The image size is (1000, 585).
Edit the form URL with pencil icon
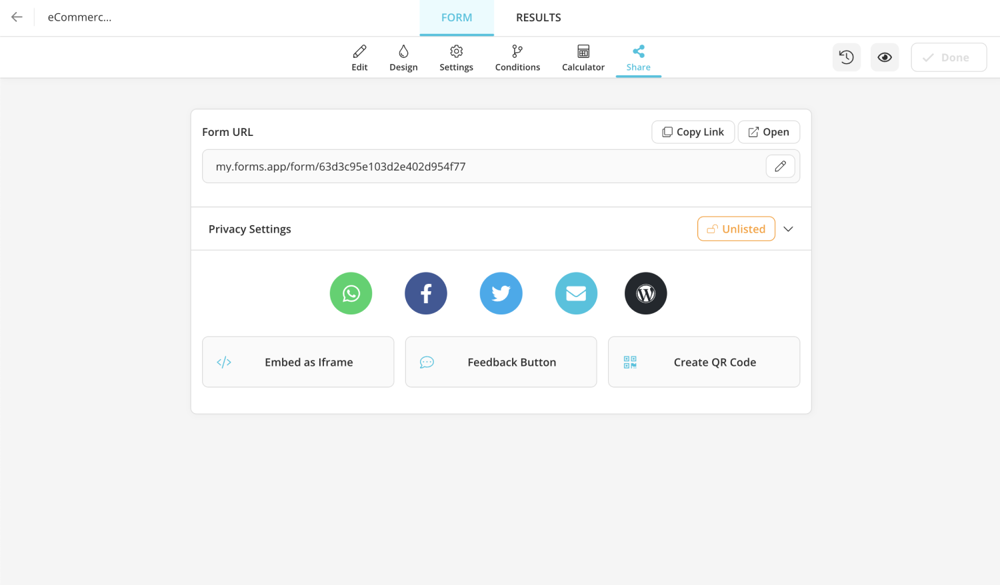[x=780, y=166]
